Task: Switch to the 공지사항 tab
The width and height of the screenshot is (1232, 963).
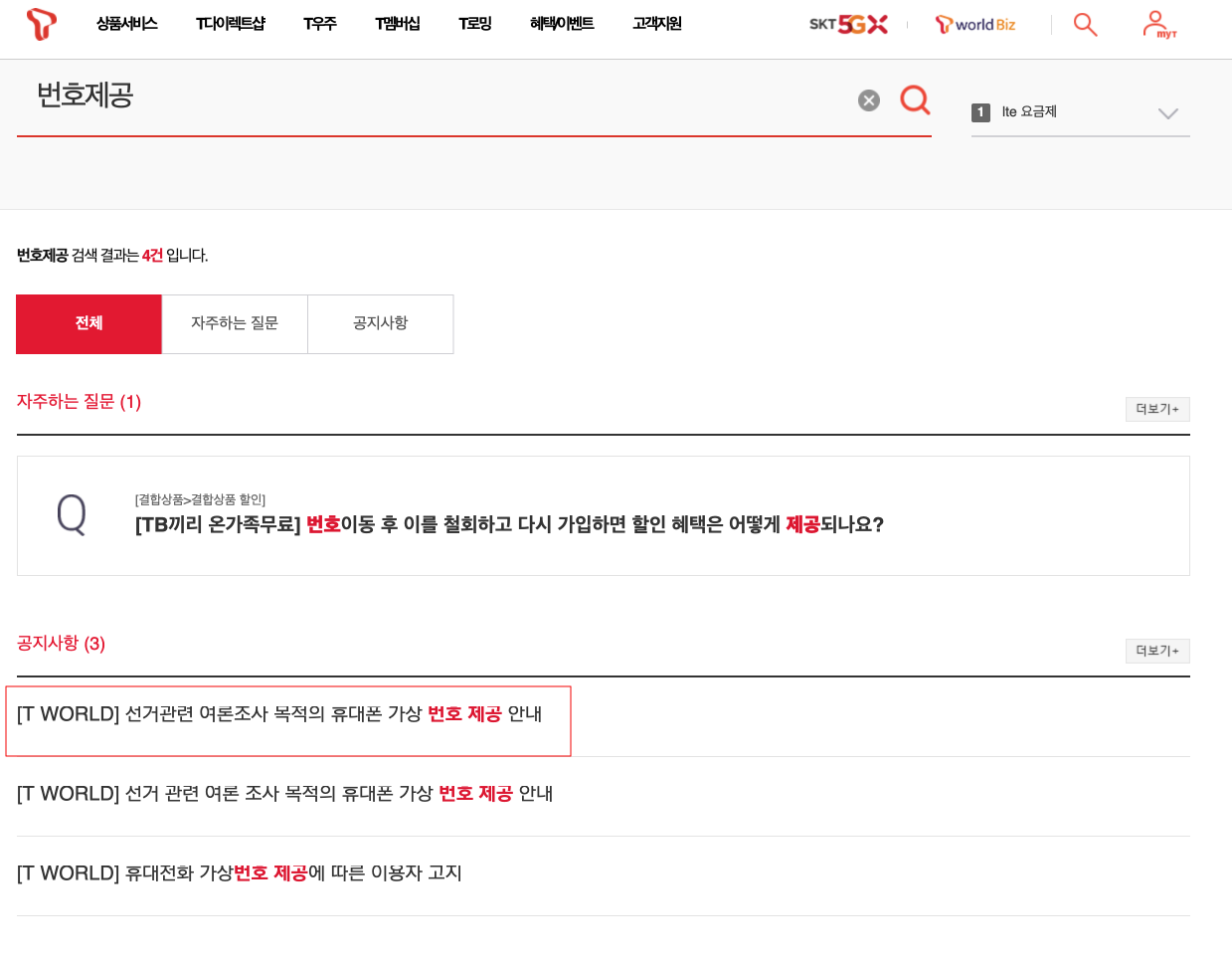Action: (380, 323)
